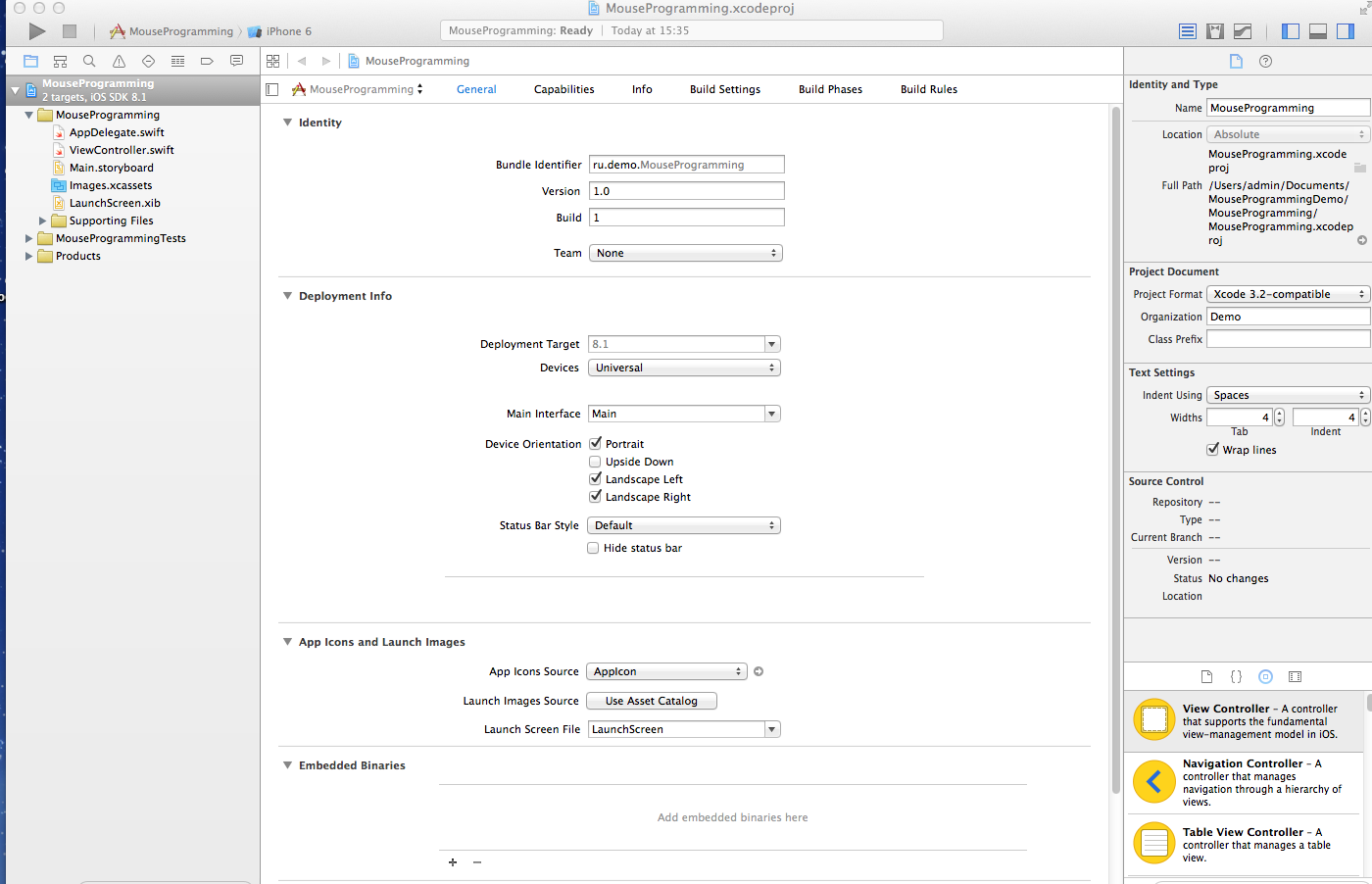
Task: Select ViewController.swift in navigator
Action: point(122,150)
